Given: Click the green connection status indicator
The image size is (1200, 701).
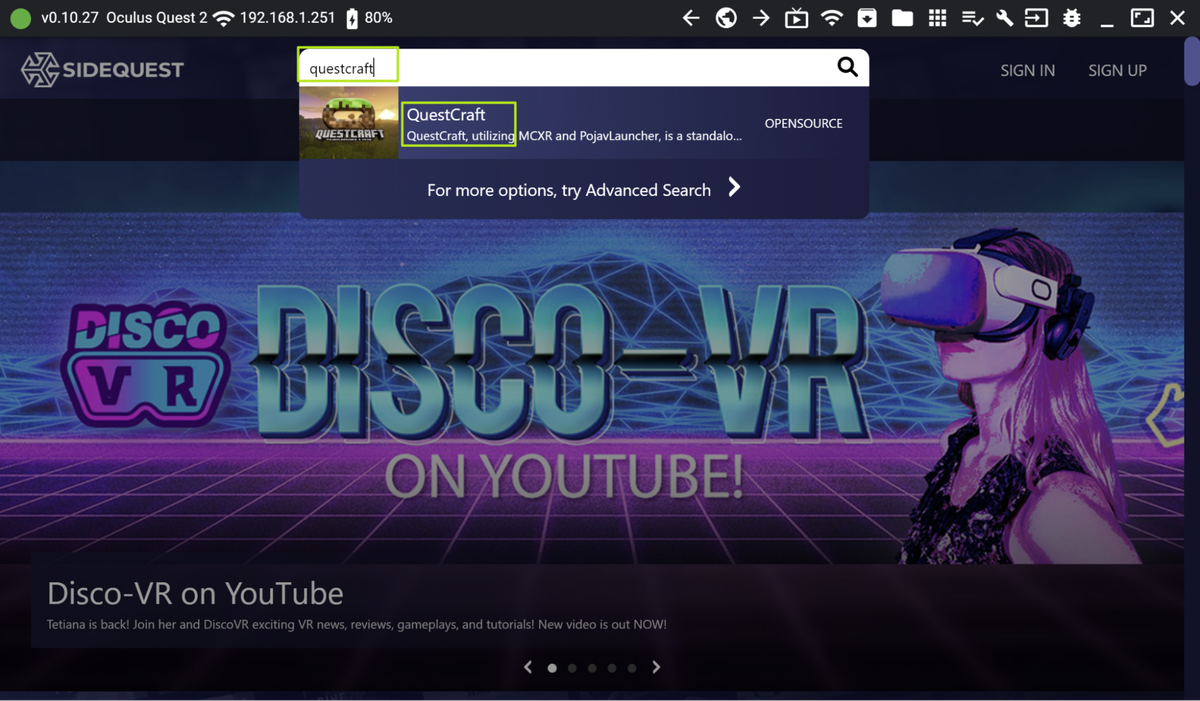Looking at the screenshot, I should point(20,17).
